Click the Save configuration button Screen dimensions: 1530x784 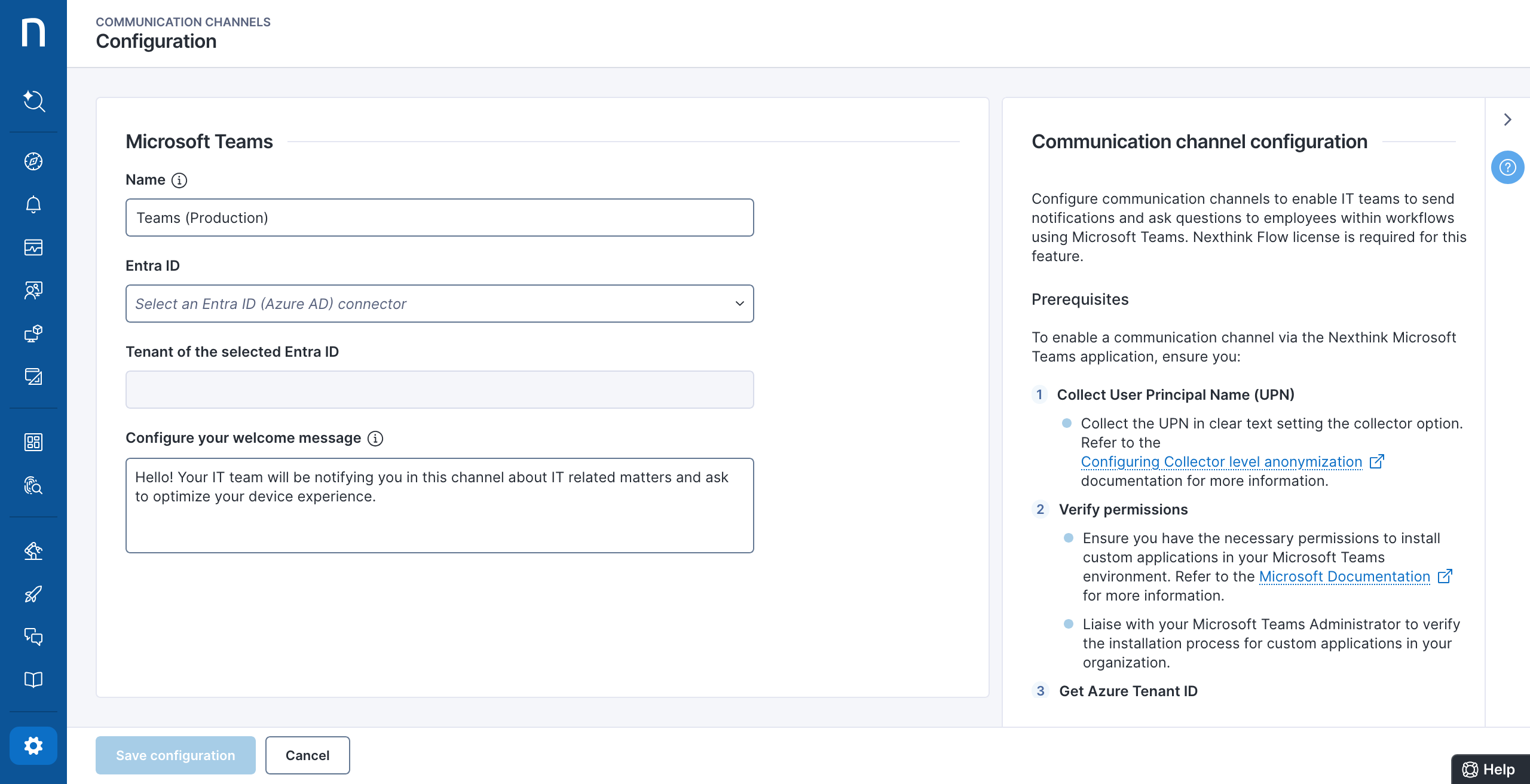coord(176,755)
